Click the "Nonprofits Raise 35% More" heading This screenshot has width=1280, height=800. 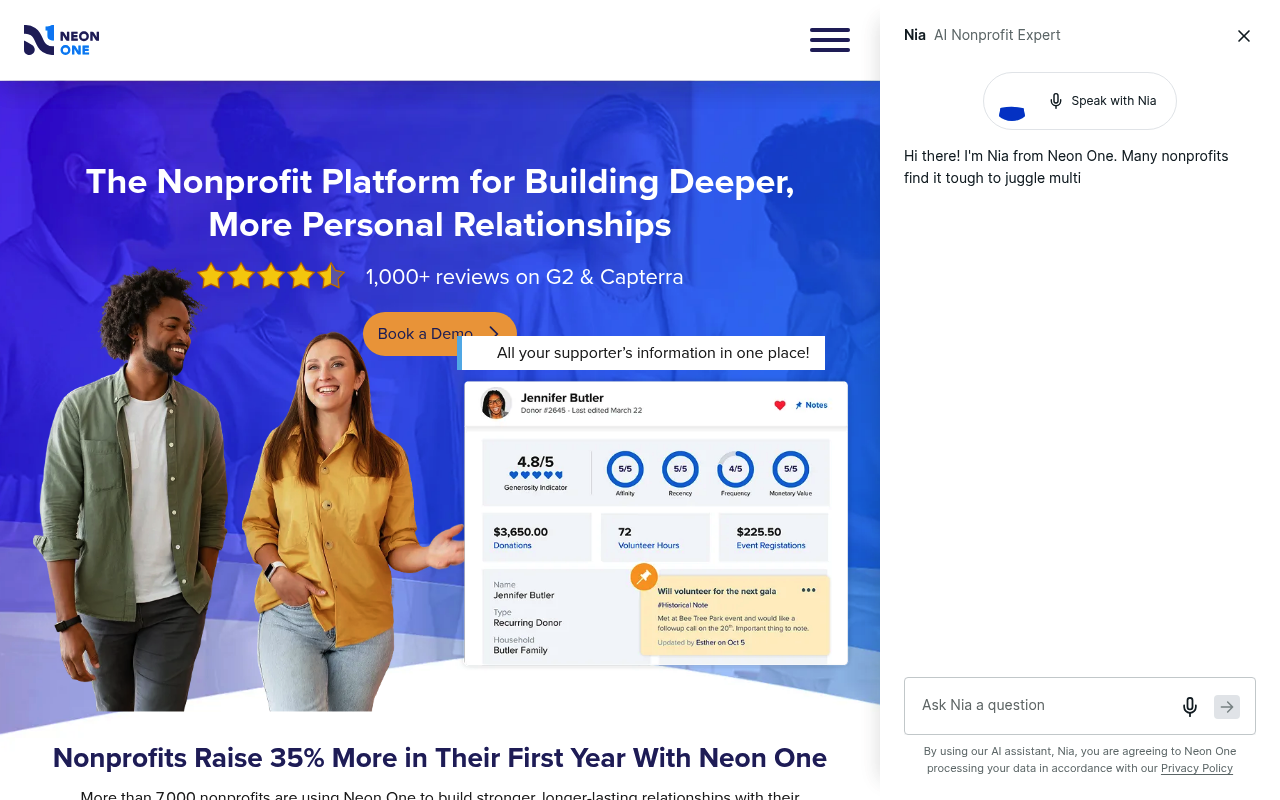coord(440,758)
